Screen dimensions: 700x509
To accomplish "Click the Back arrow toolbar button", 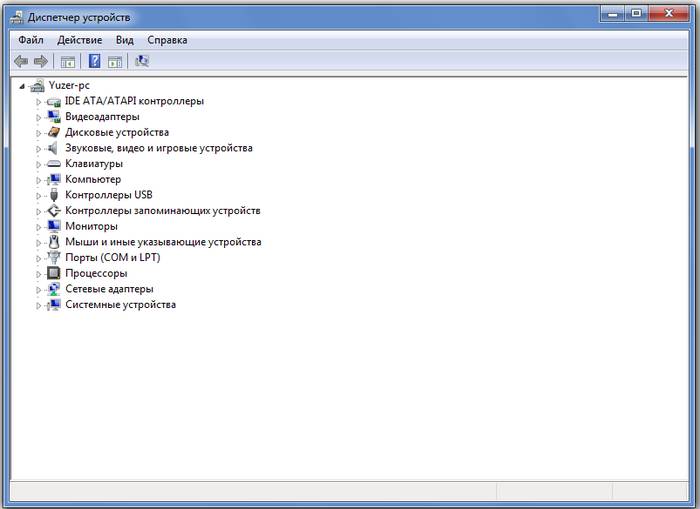I will click(21, 62).
